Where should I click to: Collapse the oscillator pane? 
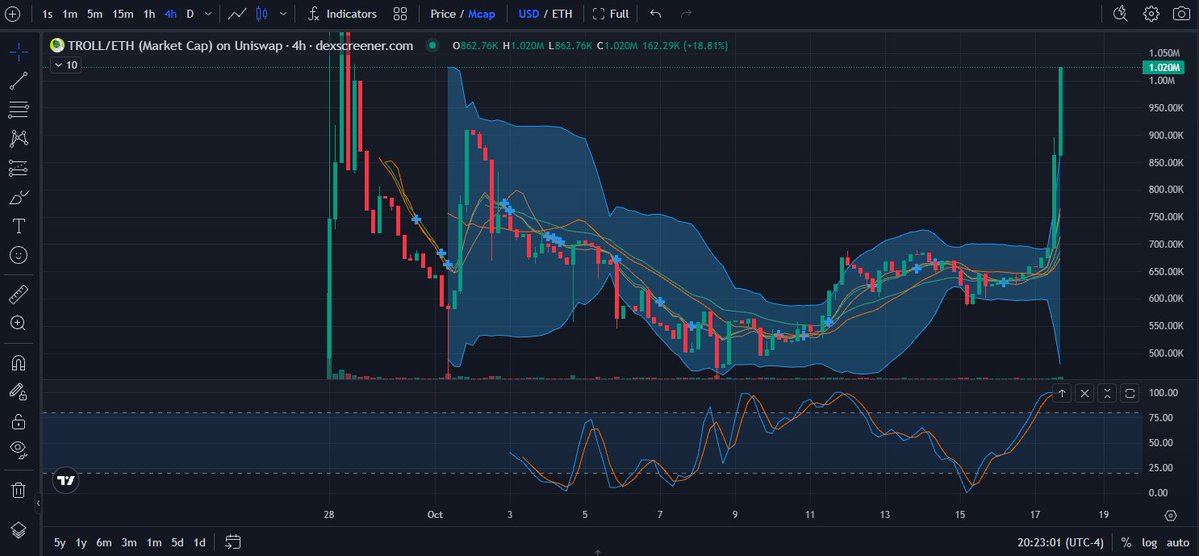coord(1108,393)
